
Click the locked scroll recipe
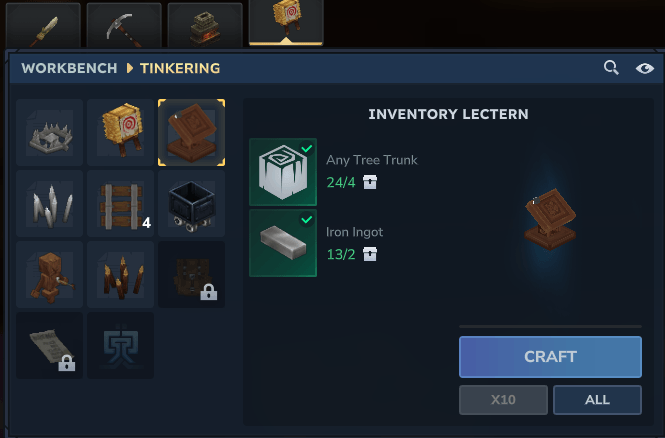[x=50, y=346]
